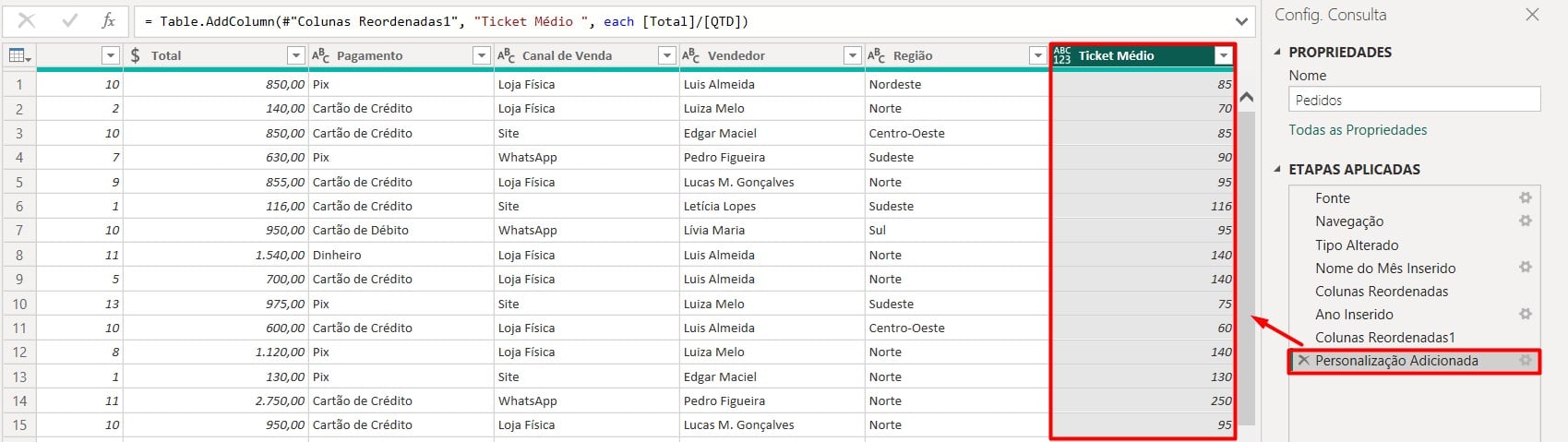Select row number 15 header

[19, 425]
